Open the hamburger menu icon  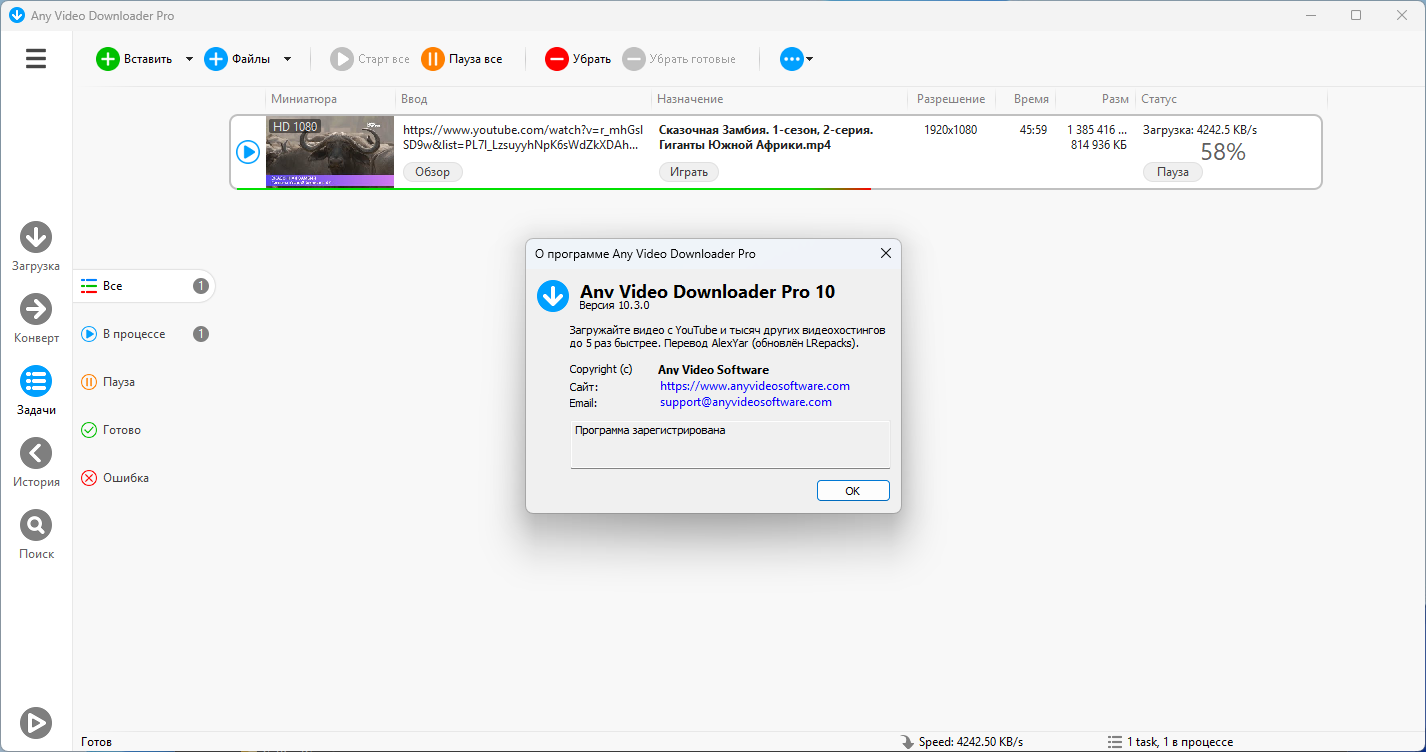36,59
